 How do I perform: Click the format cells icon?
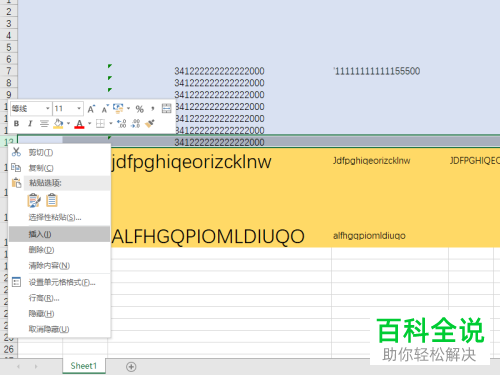pos(16,282)
